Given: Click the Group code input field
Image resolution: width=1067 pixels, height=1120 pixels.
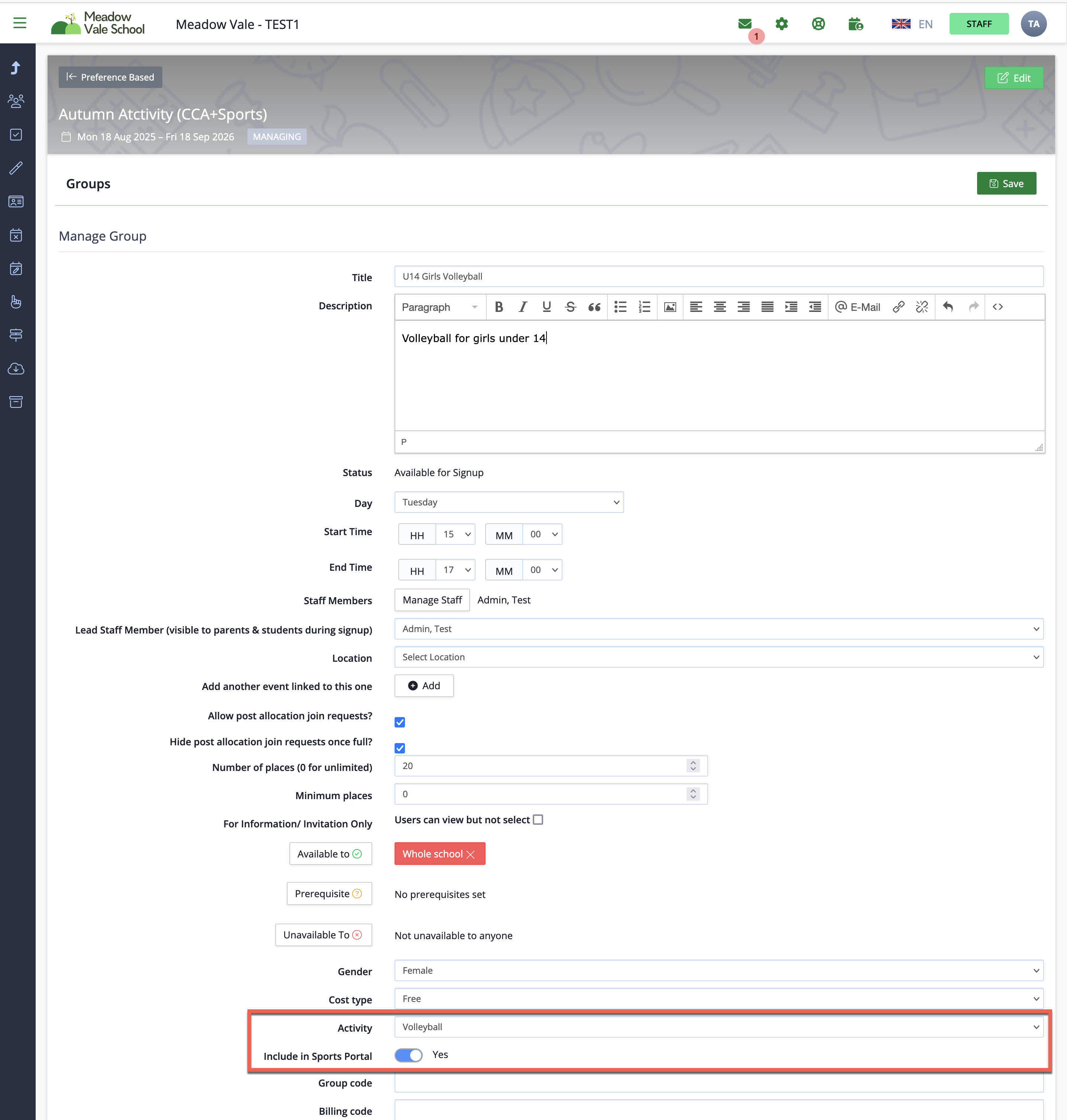Looking at the screenshot, I should tap(719, 1082).
